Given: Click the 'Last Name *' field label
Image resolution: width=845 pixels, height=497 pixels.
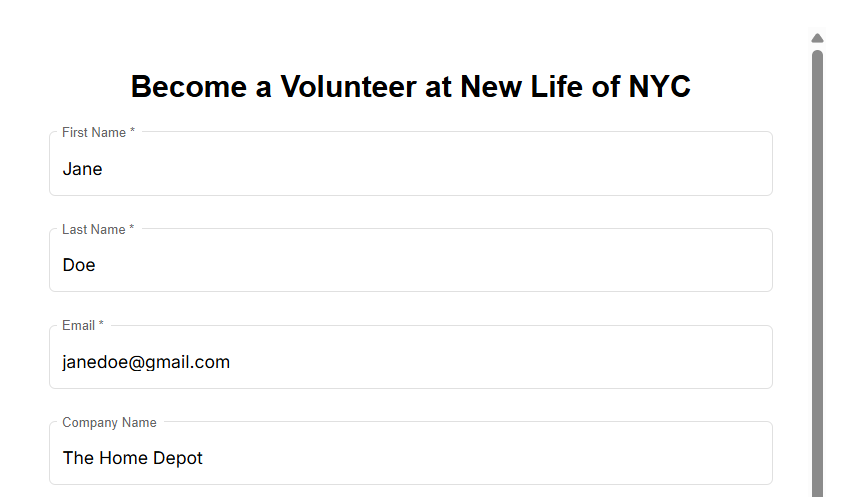Looking at the screenshot, I should (x=93, y=229).
